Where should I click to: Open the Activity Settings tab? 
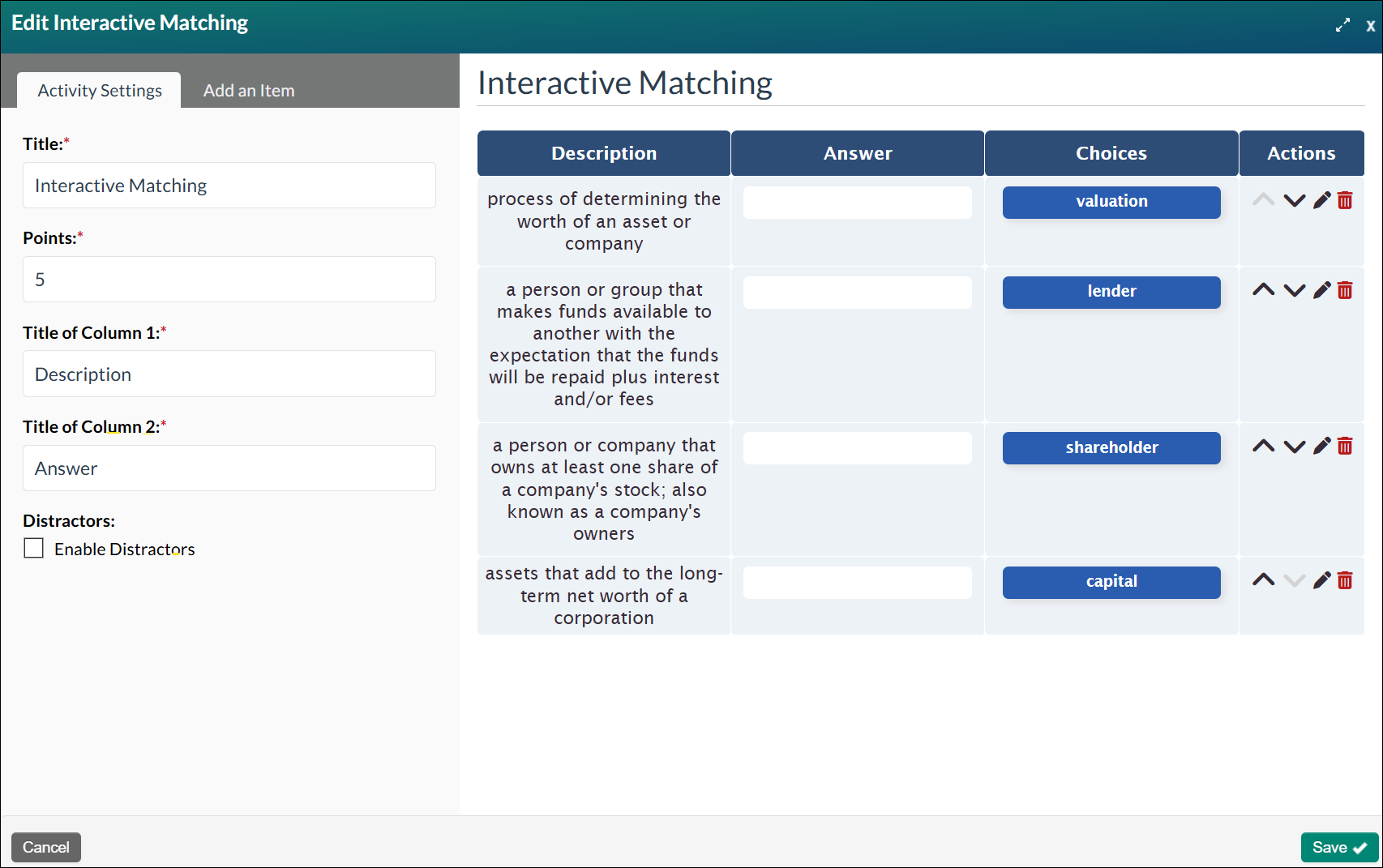click(x=98, y=90)
